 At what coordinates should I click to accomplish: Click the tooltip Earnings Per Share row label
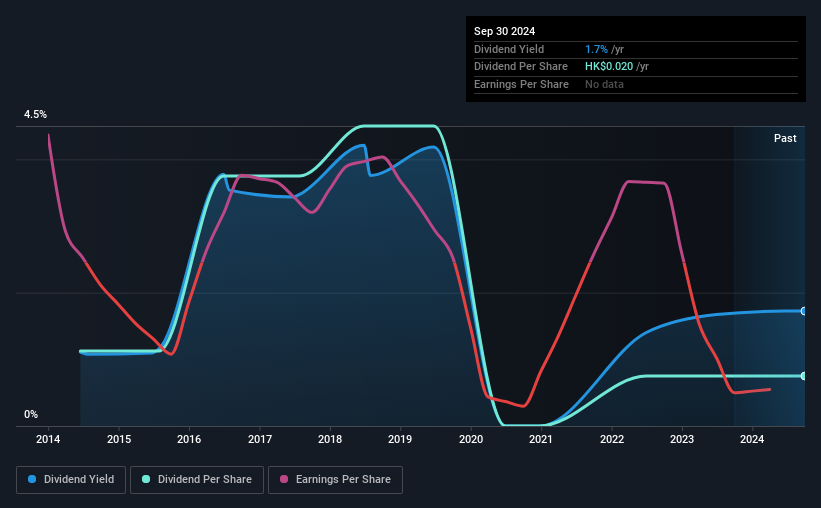pyautogui.click(x=521, y=84)
